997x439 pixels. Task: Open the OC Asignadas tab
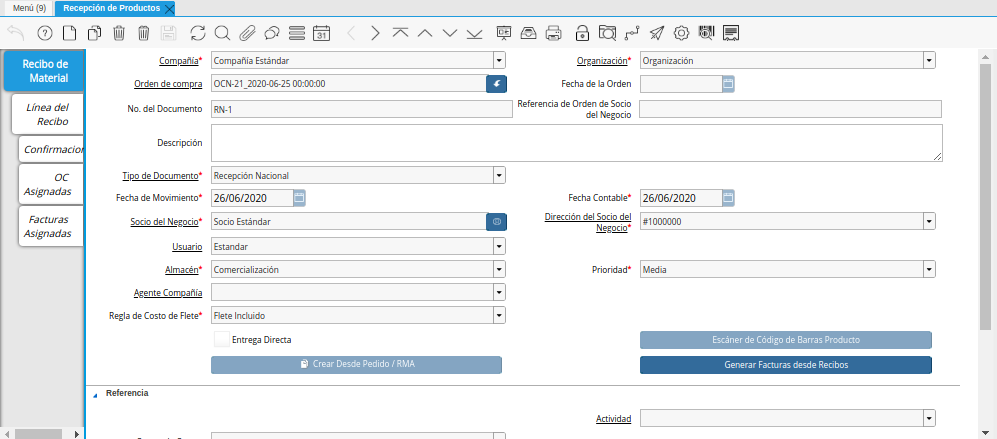tap(51, 185)
